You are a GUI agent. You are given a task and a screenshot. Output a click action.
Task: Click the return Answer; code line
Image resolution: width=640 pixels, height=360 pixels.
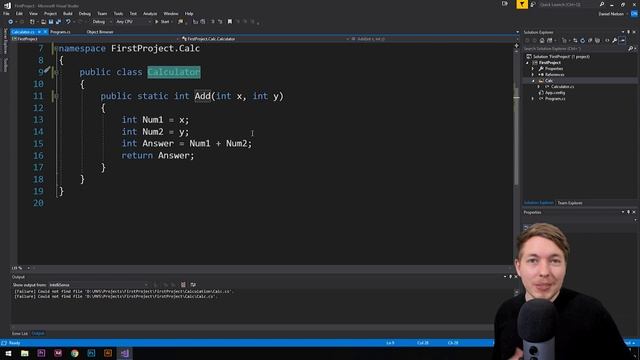(158, 156)
